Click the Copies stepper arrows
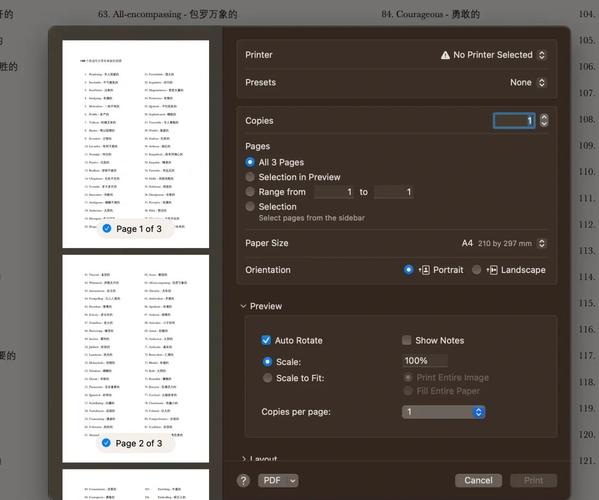Image resolution: width=599 pixels, height=500 pixels. (x=544, y=120)
